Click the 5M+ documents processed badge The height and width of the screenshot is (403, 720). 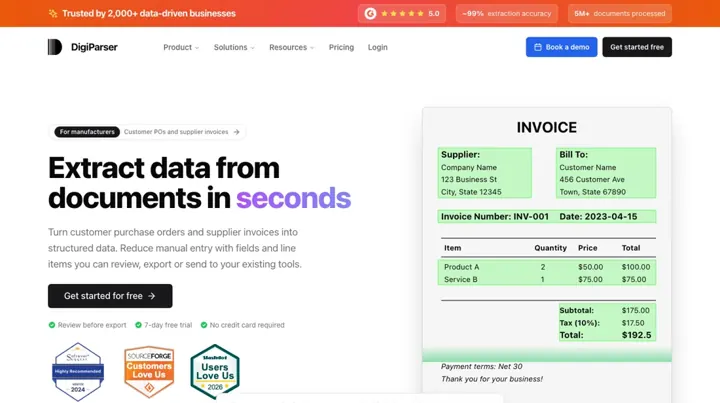[x=619, y=14]
